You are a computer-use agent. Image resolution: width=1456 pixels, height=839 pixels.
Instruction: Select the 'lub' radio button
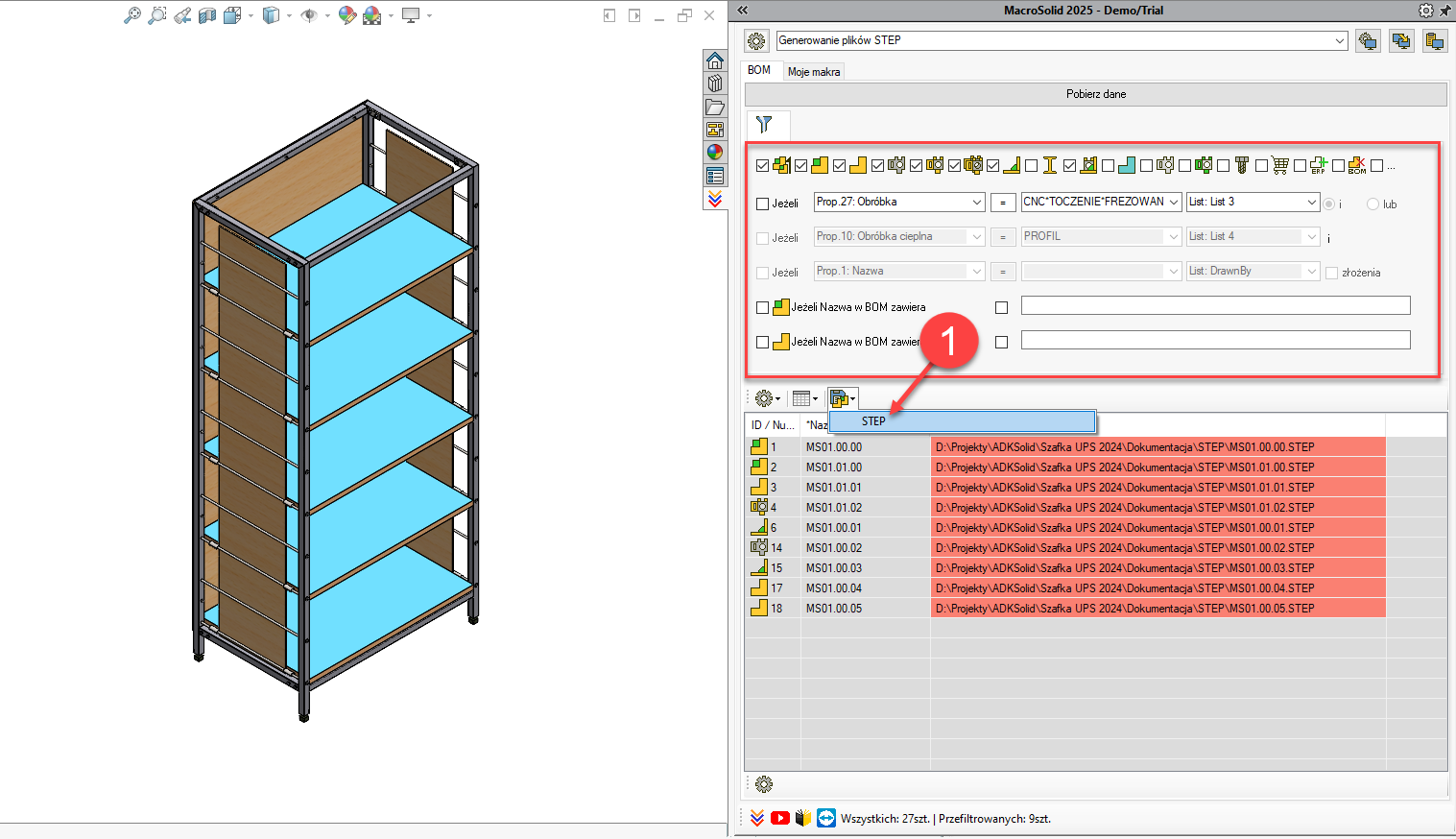(1372, 204)
